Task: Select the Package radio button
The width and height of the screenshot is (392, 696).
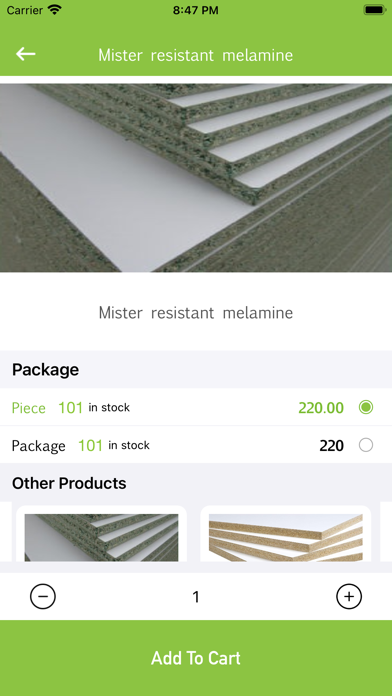Action: click(366, 445)
